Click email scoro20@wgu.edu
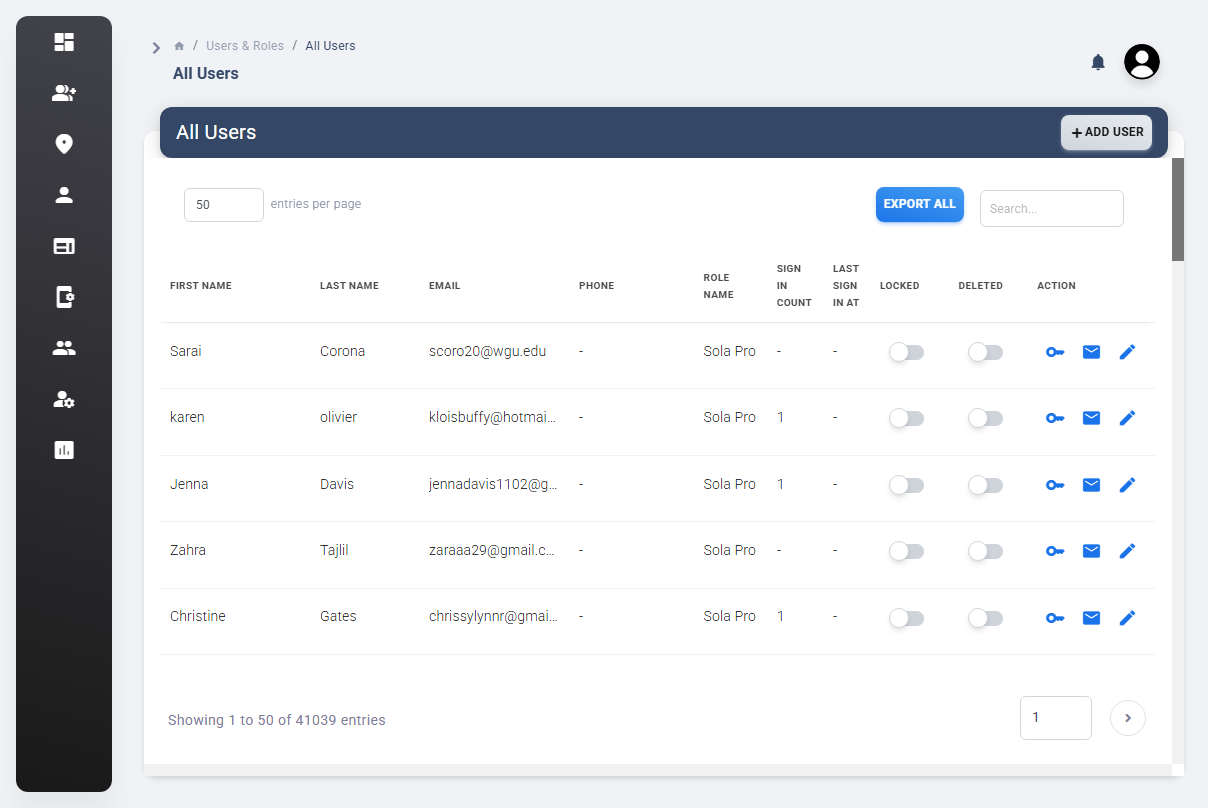 (x=488, y=352)
